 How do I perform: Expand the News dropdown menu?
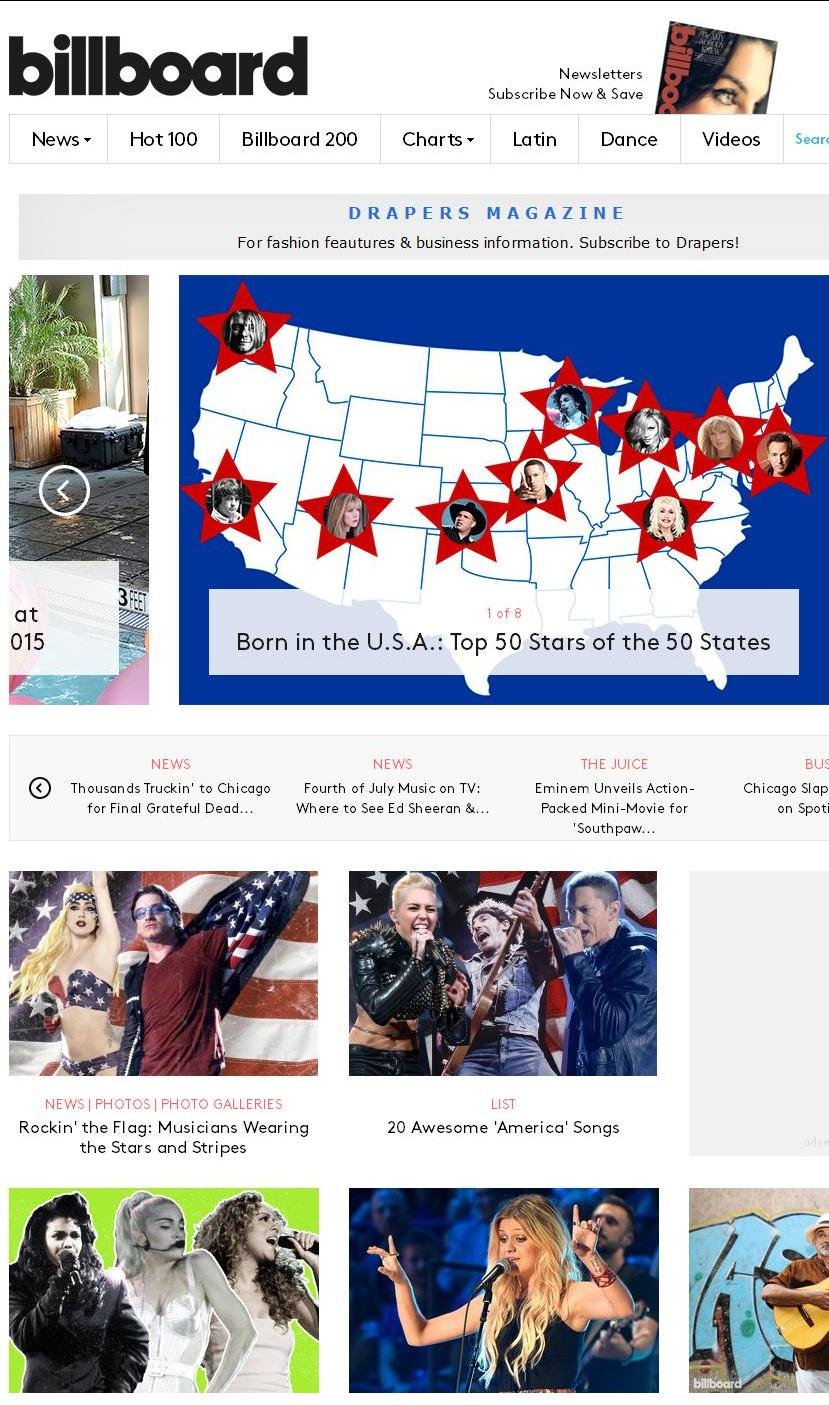click(x=59, y=139)
